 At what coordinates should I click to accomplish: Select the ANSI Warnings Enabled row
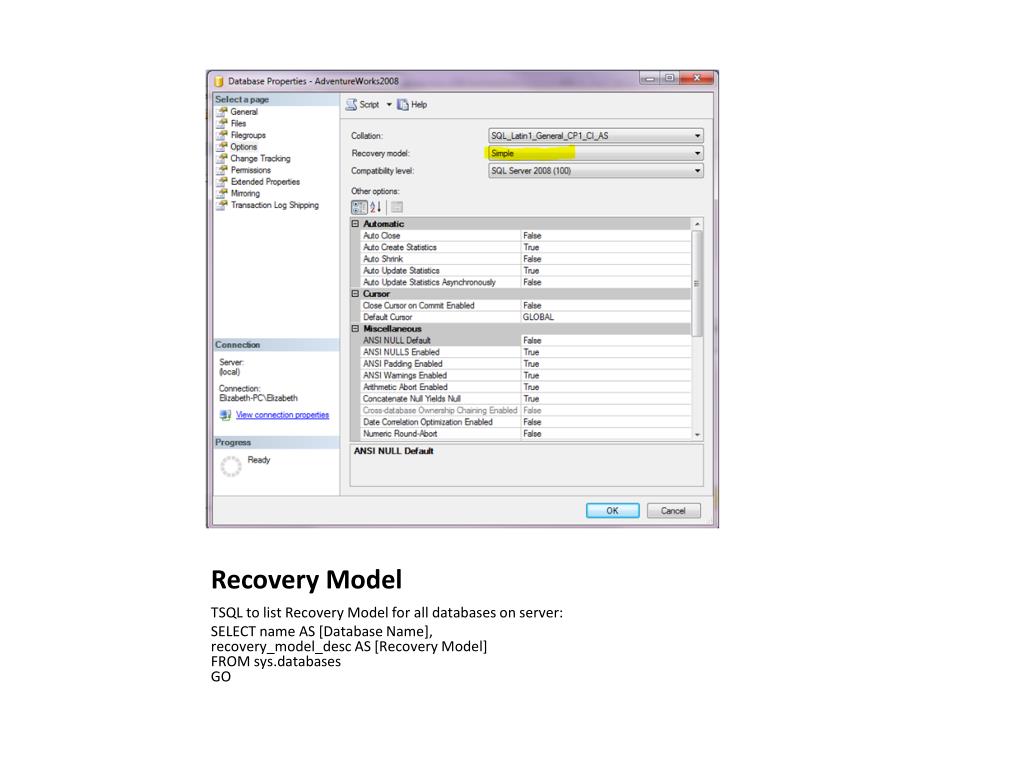pyautogui.click(x=526, y=376)
